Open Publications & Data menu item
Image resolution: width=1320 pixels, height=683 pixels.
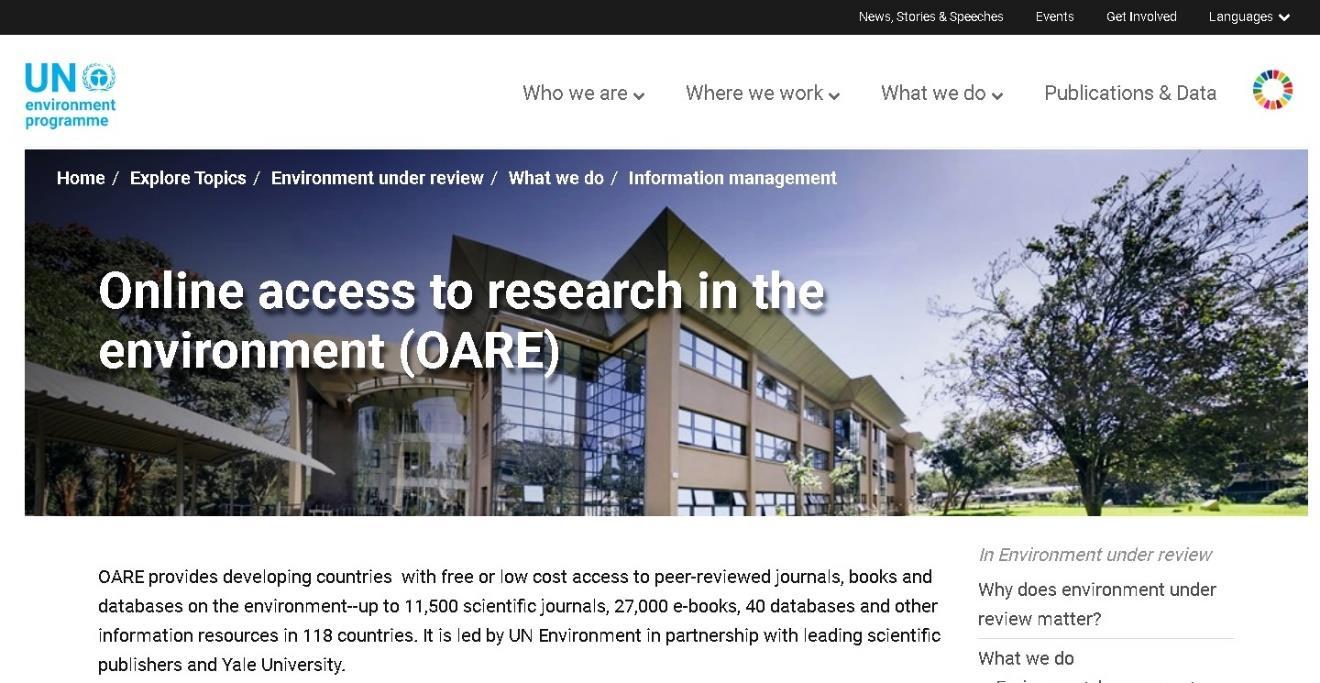point(1130,93)
